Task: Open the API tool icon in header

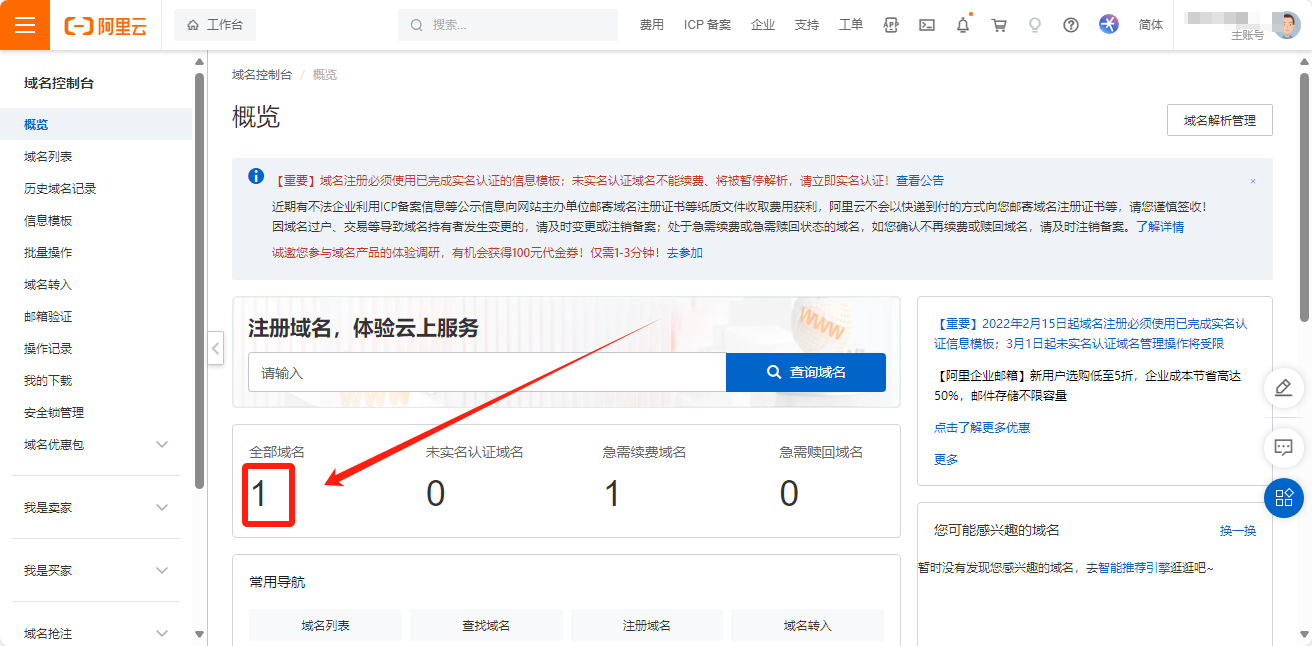Action: (891, 25)
